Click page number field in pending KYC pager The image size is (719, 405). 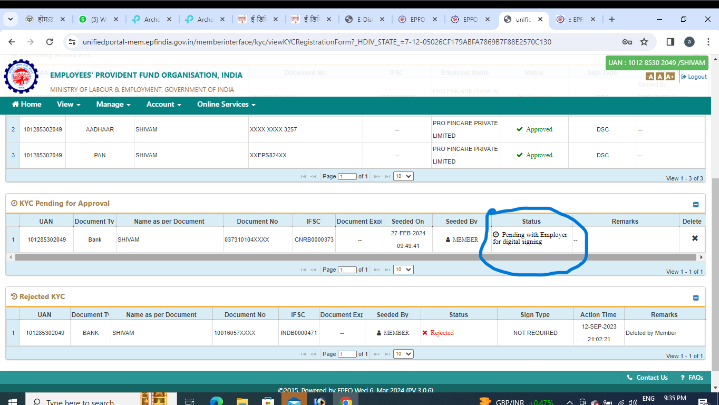(347, 269)
